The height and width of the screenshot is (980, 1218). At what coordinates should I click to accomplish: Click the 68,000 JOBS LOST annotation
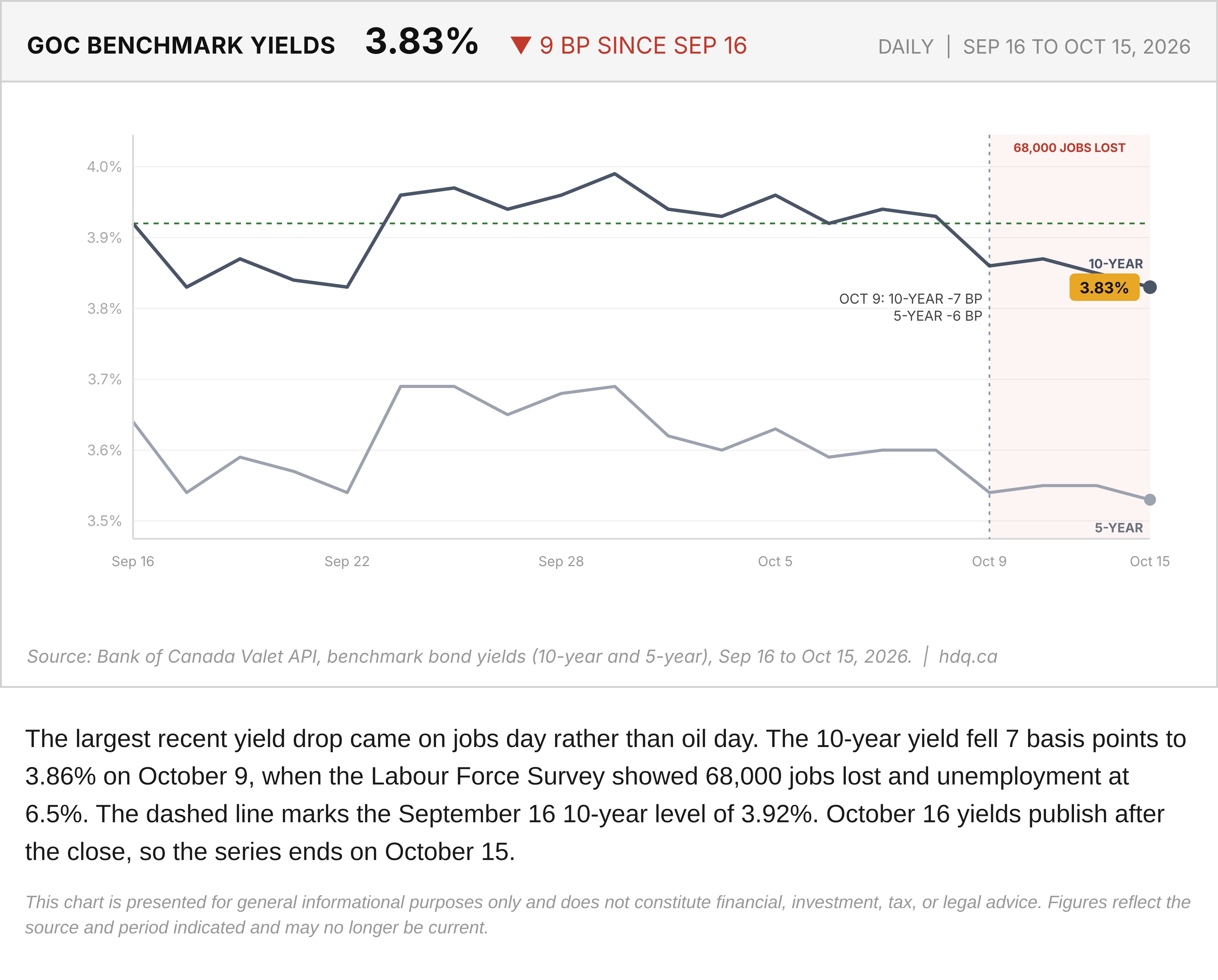pos(1069,148)
